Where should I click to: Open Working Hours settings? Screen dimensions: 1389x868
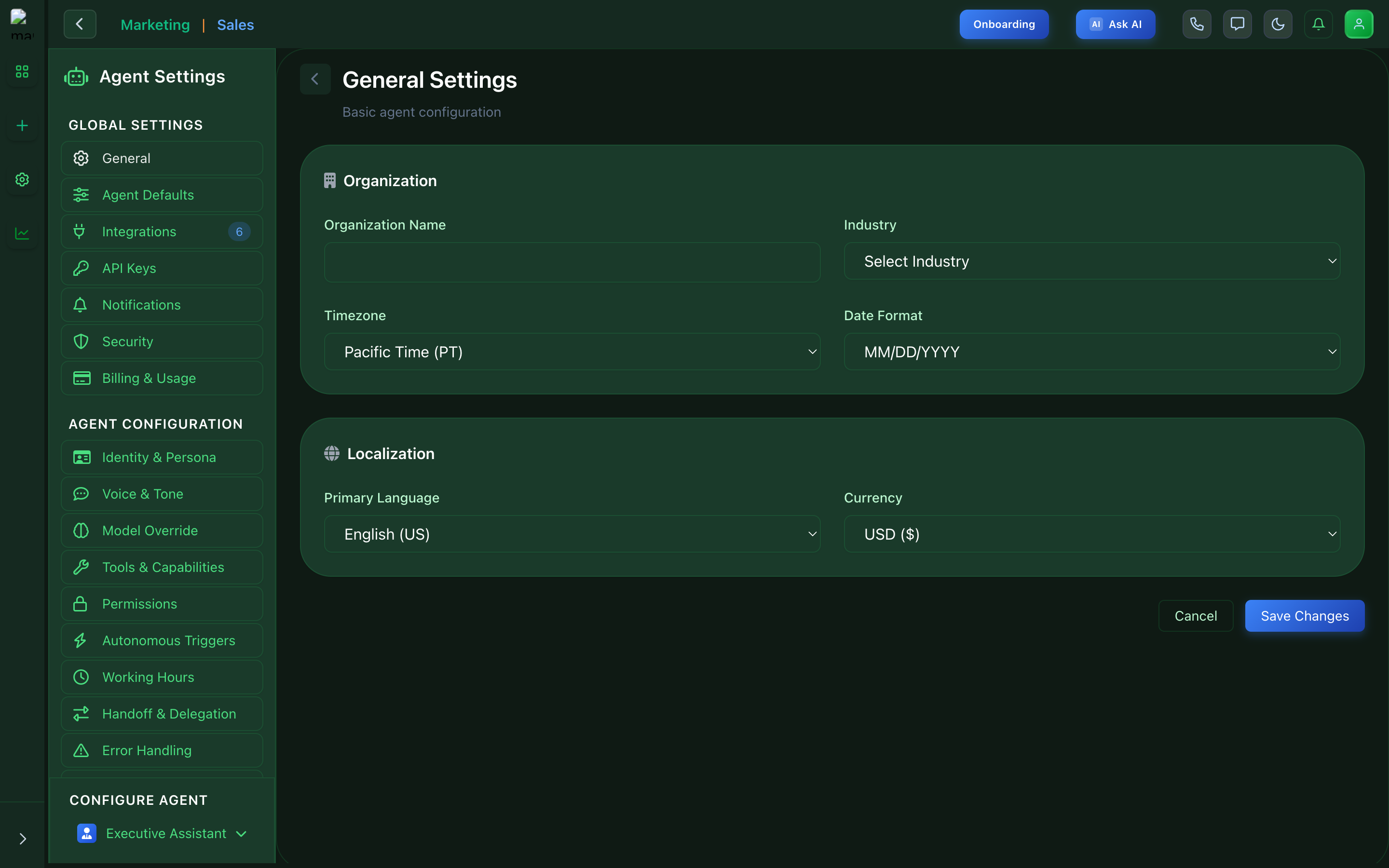pyautogui.click(x=162, y=678)
